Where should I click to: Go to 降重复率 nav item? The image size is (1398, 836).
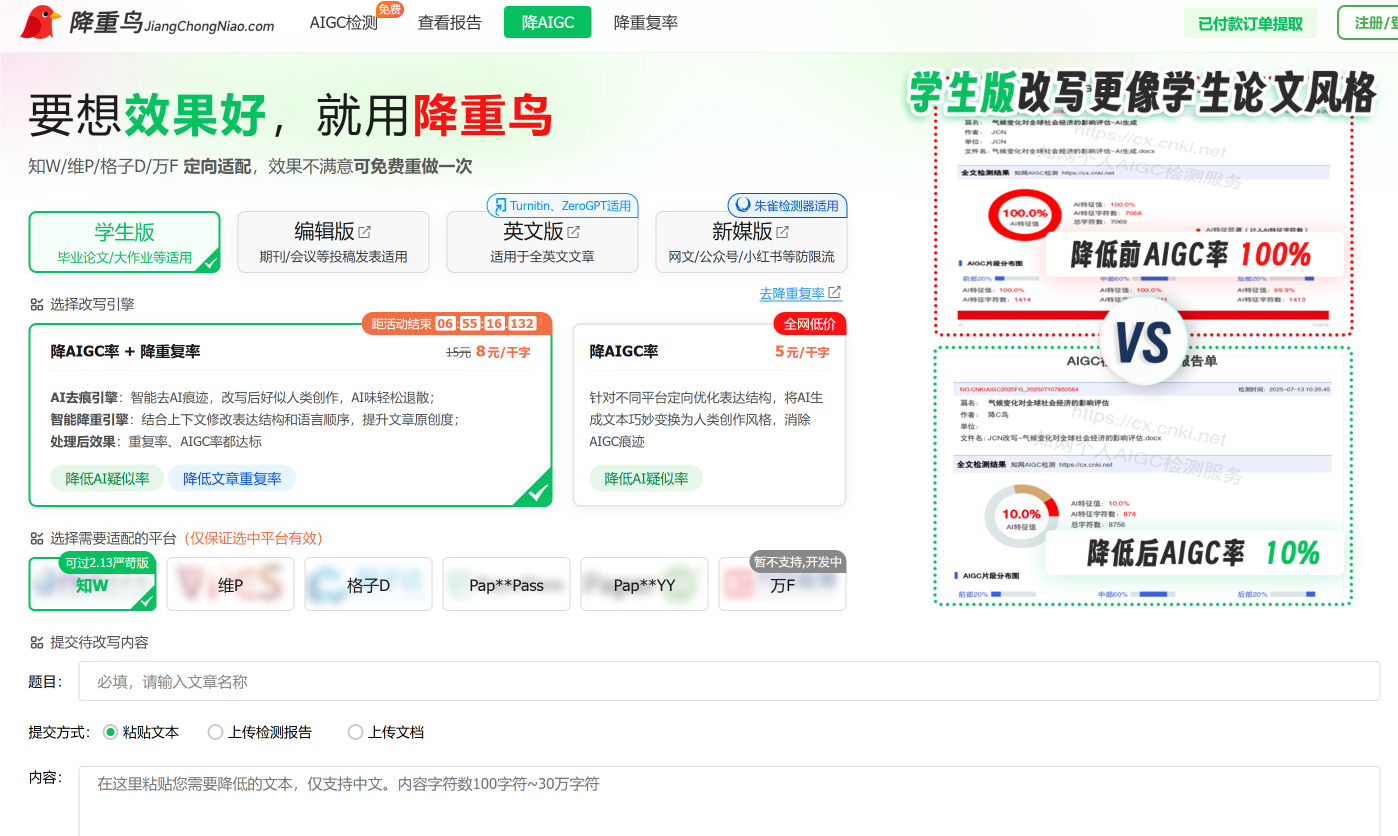(x=646, y=23)
